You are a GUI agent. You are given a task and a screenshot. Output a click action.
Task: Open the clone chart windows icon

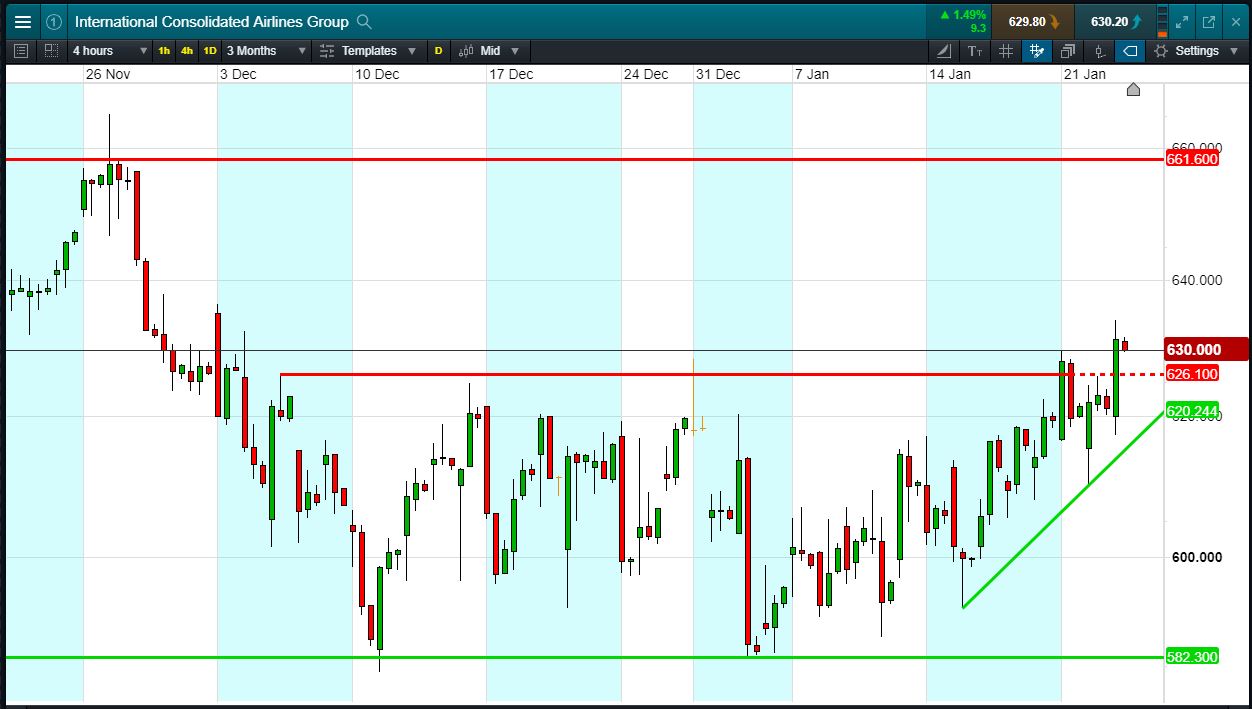click(1067, 51)
